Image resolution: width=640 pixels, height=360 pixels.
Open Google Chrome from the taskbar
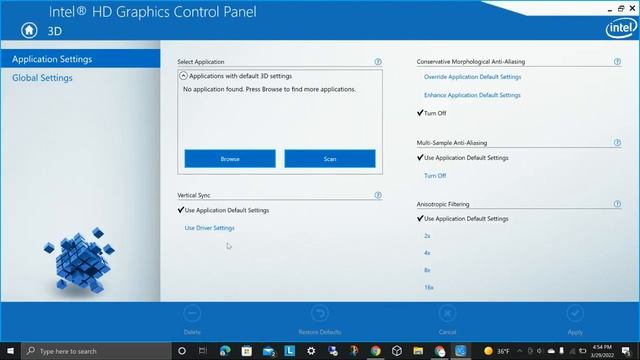click(376, 351)
